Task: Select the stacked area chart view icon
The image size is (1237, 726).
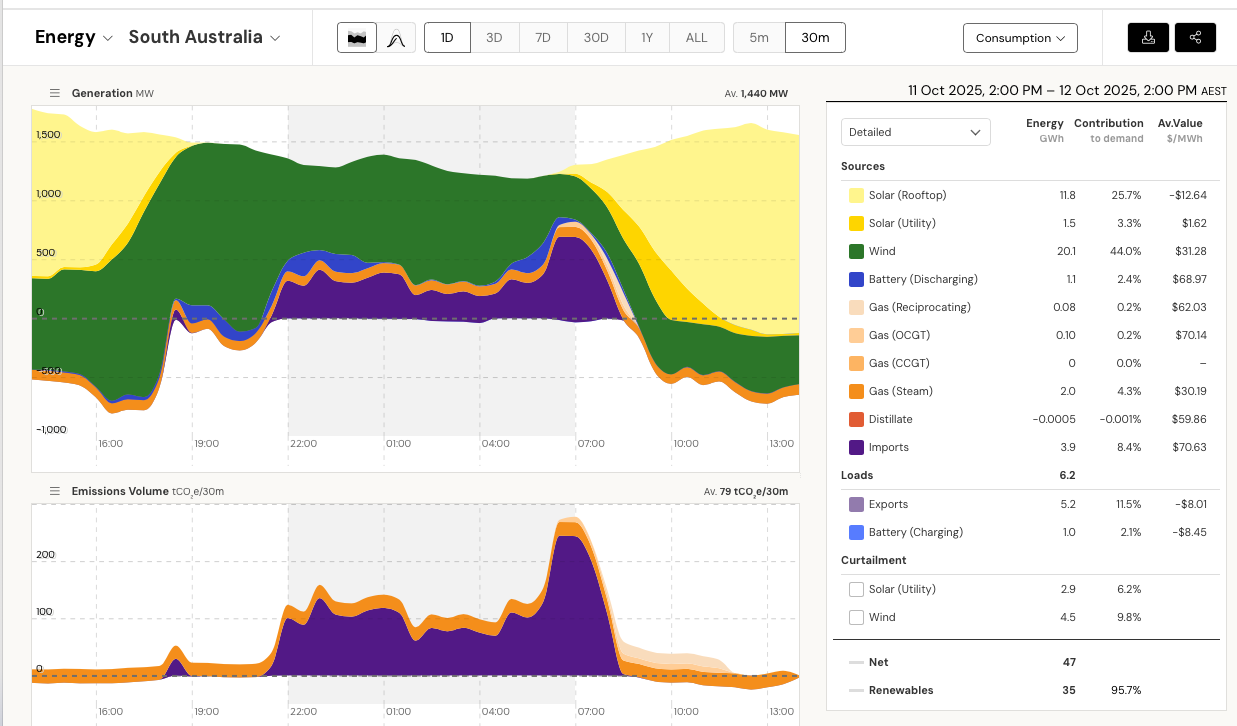Action: (x=355, y=38)
